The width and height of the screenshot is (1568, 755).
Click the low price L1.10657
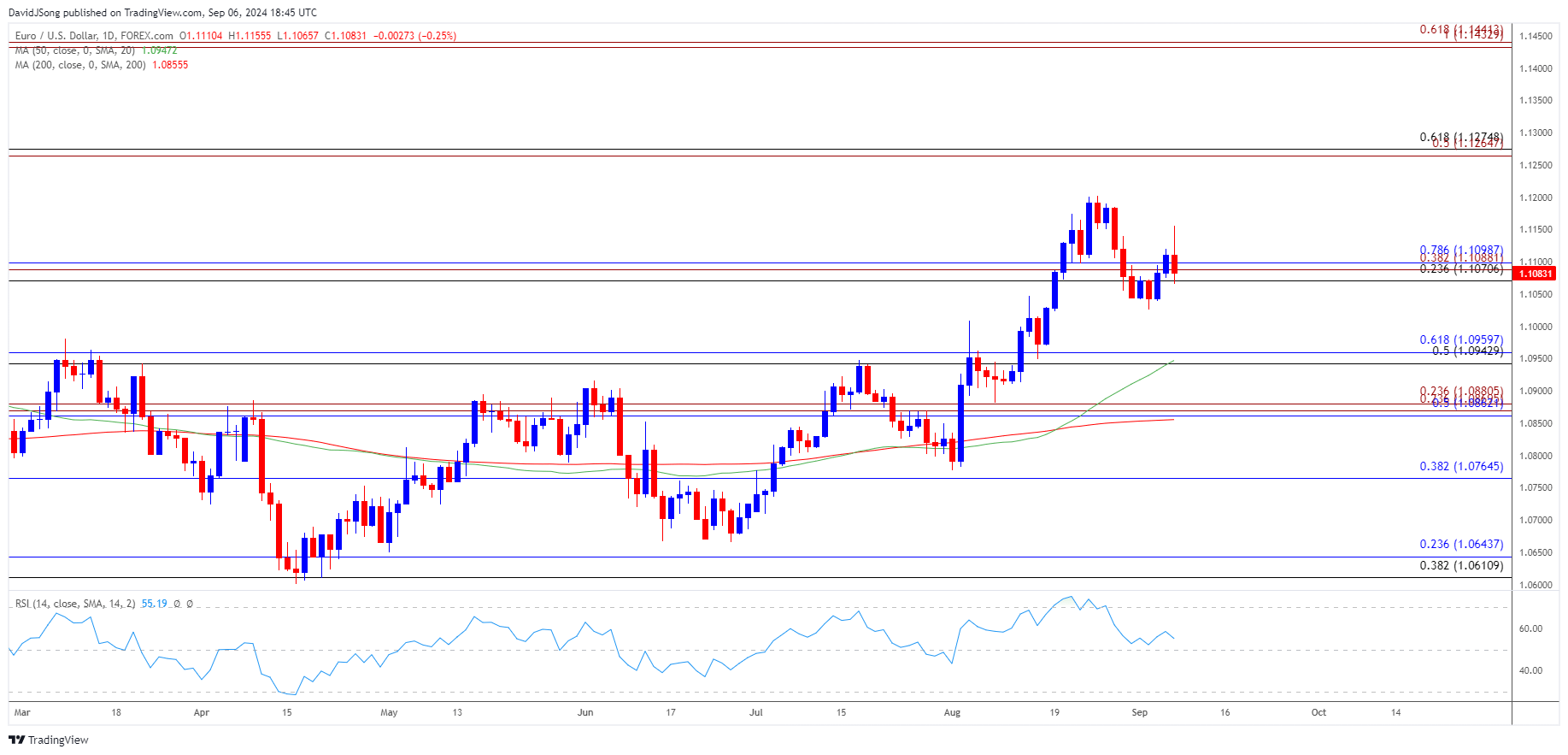click(x=297, y=36)
